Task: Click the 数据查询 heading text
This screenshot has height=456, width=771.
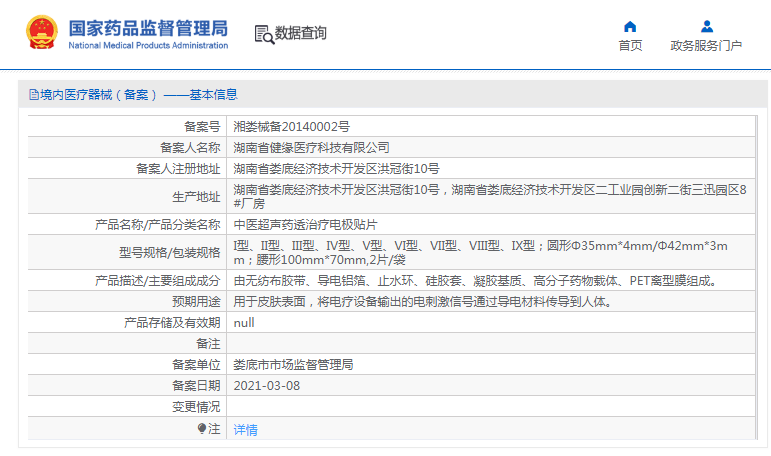Action: (x=300, y=33)
